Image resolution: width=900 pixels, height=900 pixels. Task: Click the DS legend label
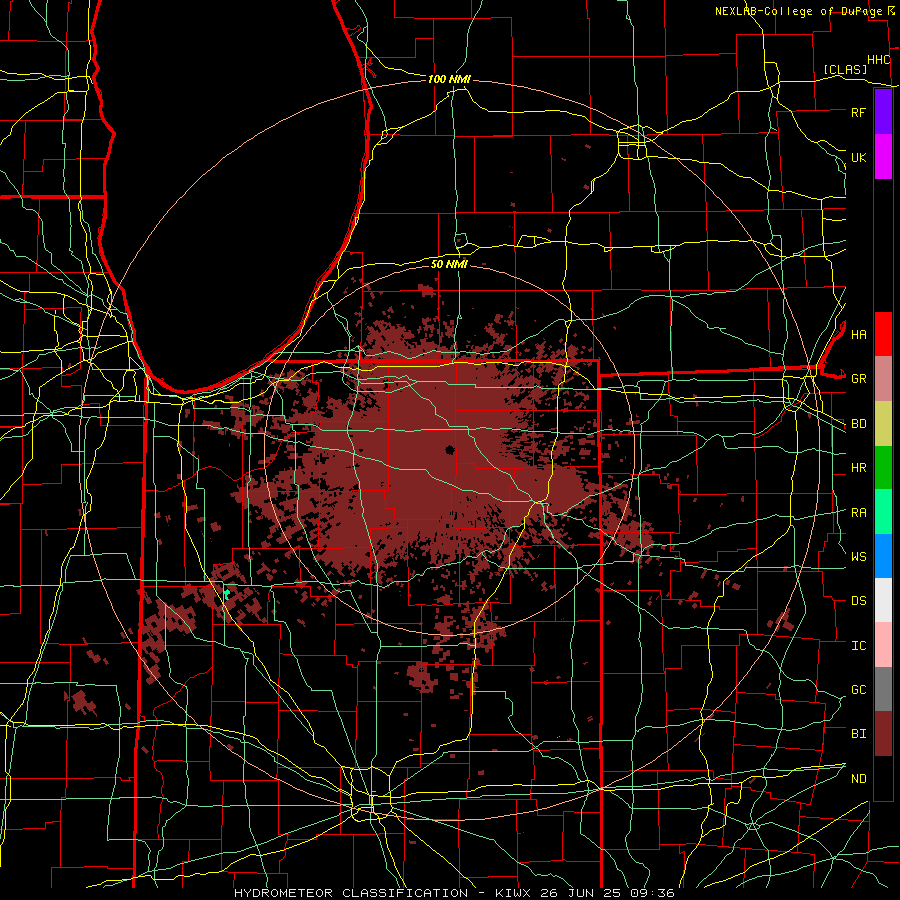858,601
